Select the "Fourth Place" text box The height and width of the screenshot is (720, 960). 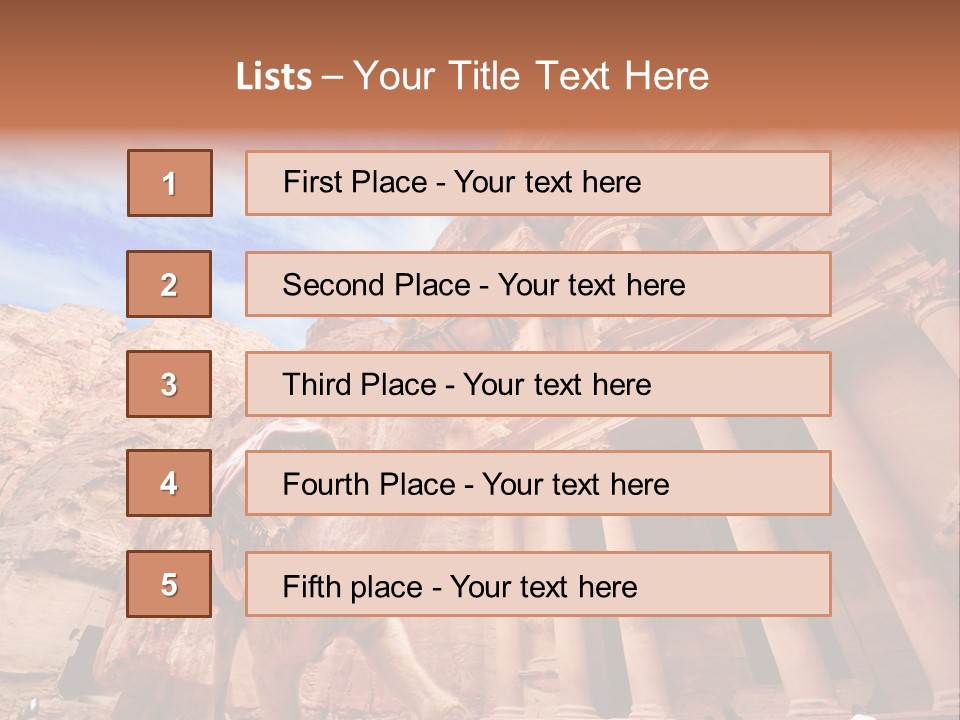coord(538,484)
